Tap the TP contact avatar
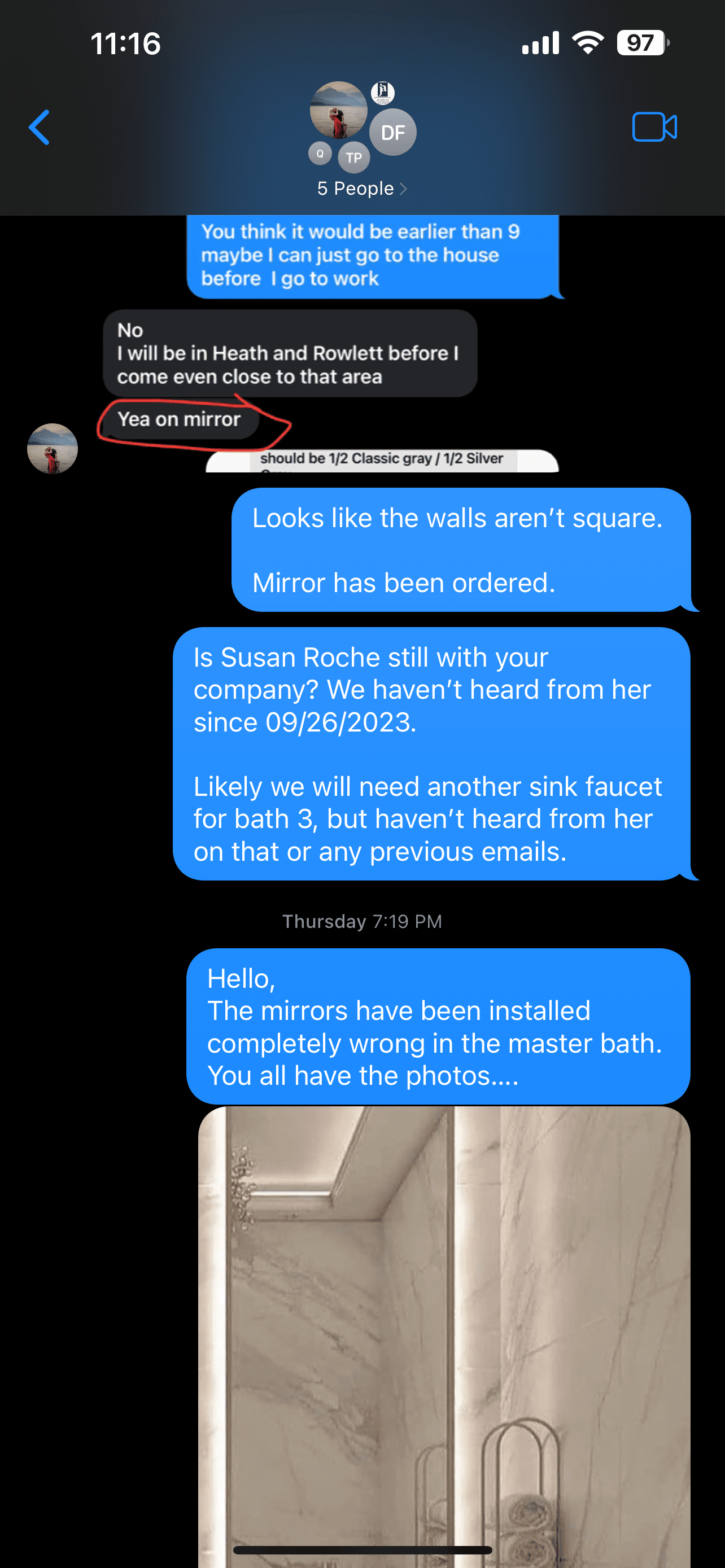 (353, 157)
